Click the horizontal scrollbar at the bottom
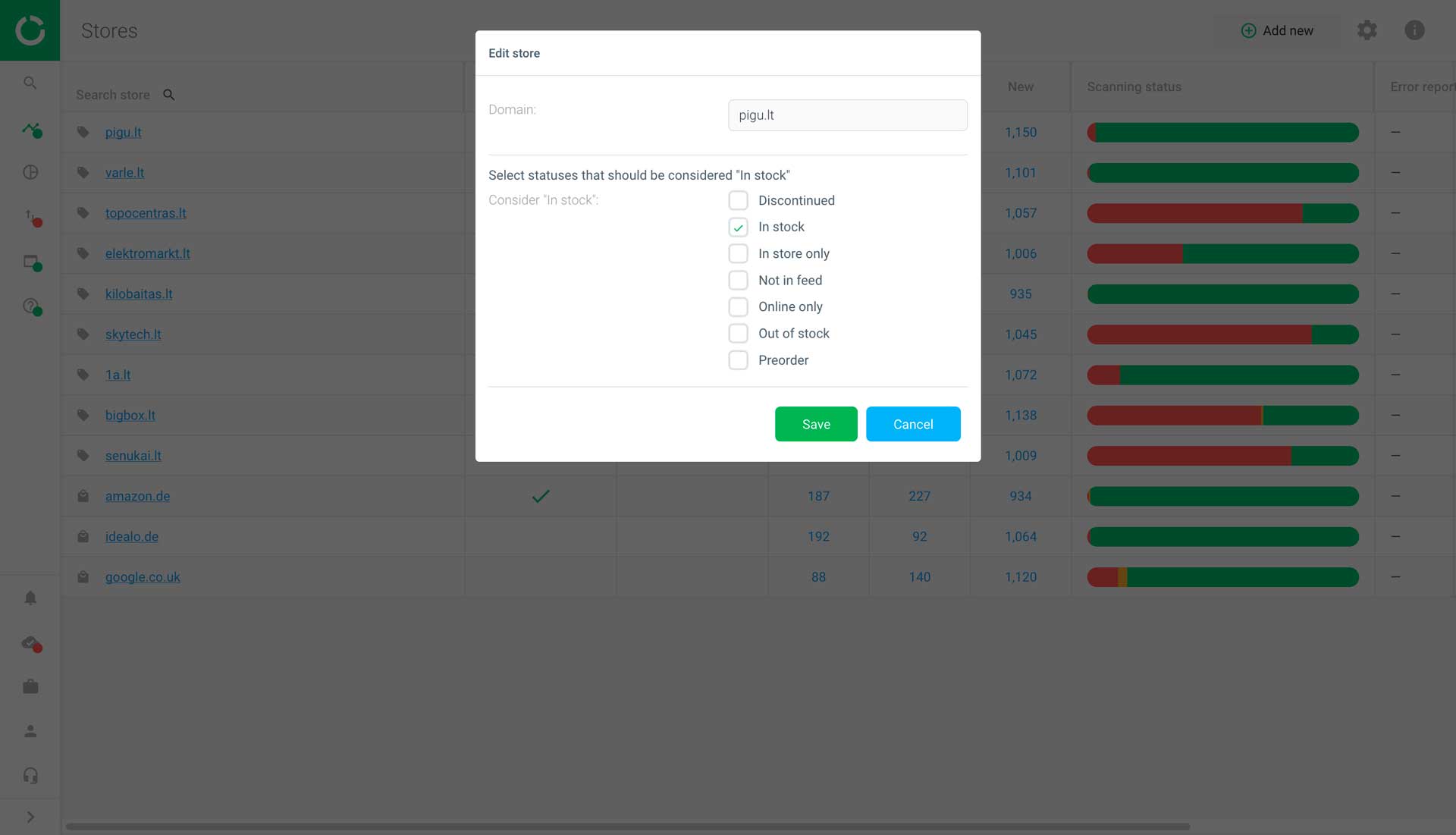 pyautogui.click(x=627, y=827)
